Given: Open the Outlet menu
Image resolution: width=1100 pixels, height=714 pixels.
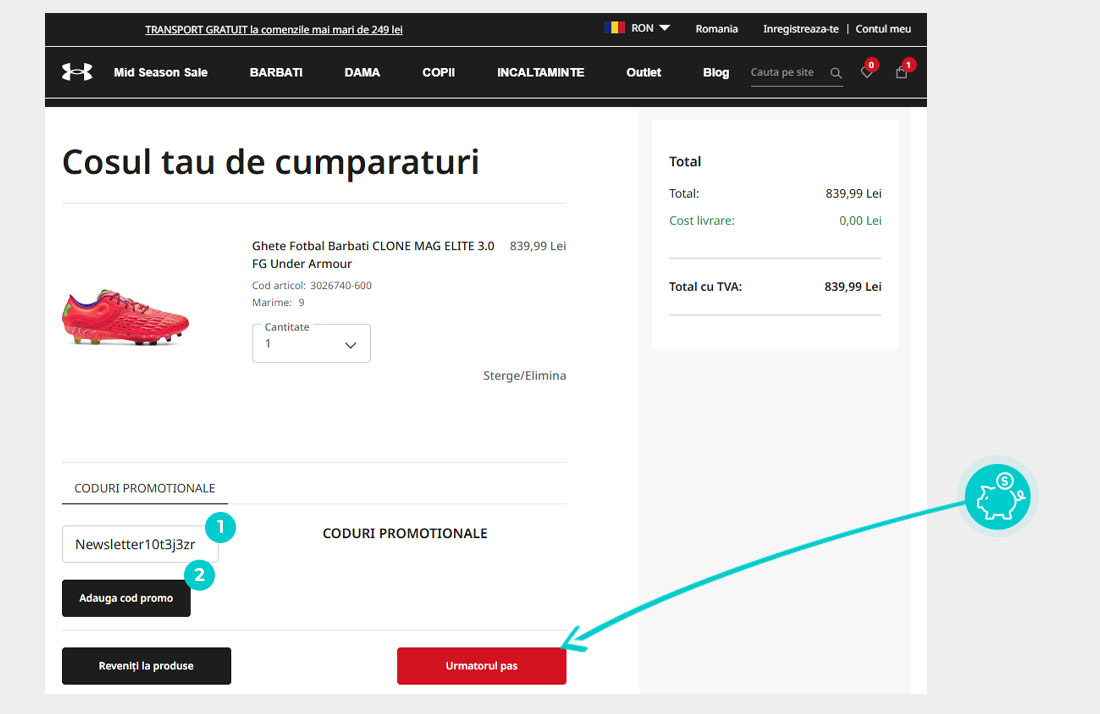Looking at the screenshot, I should pyautogui.click(x=644, y=72).
